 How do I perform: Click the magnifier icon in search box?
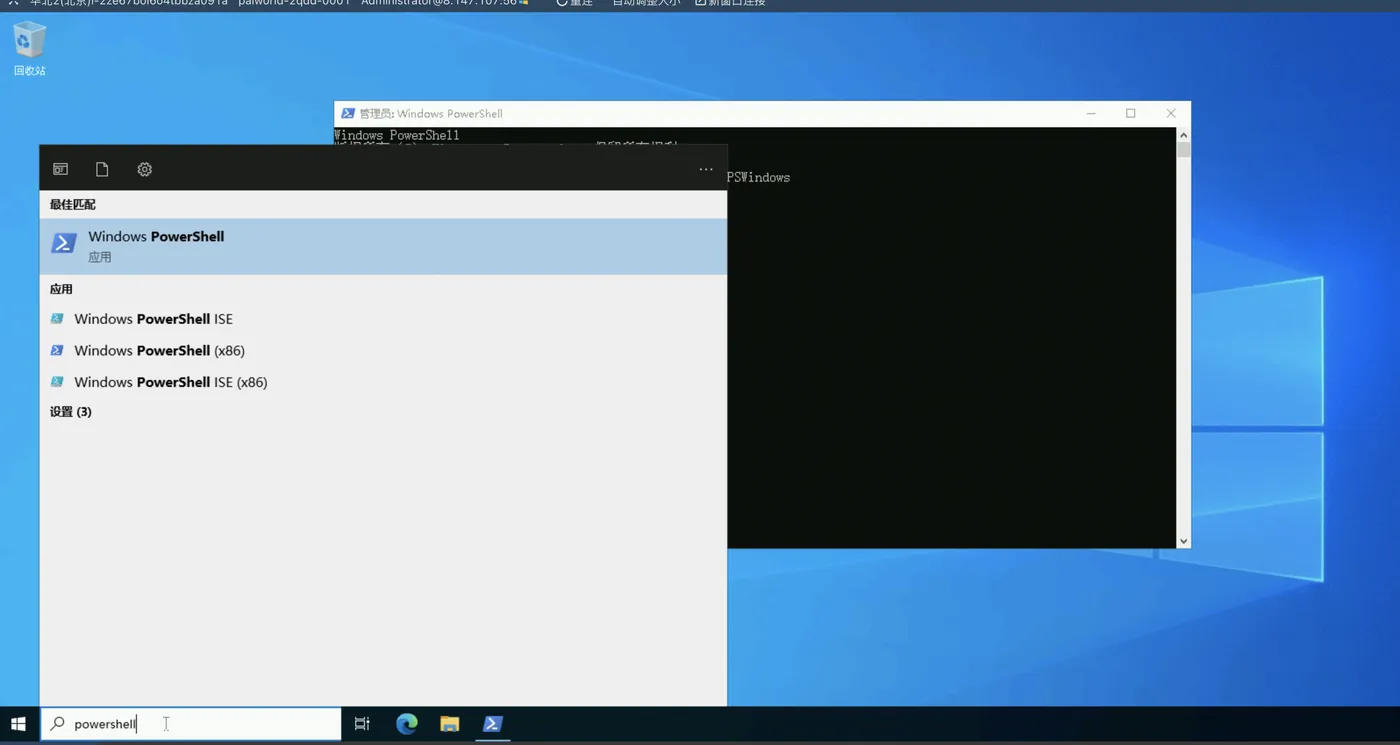[x=58, y=724]
